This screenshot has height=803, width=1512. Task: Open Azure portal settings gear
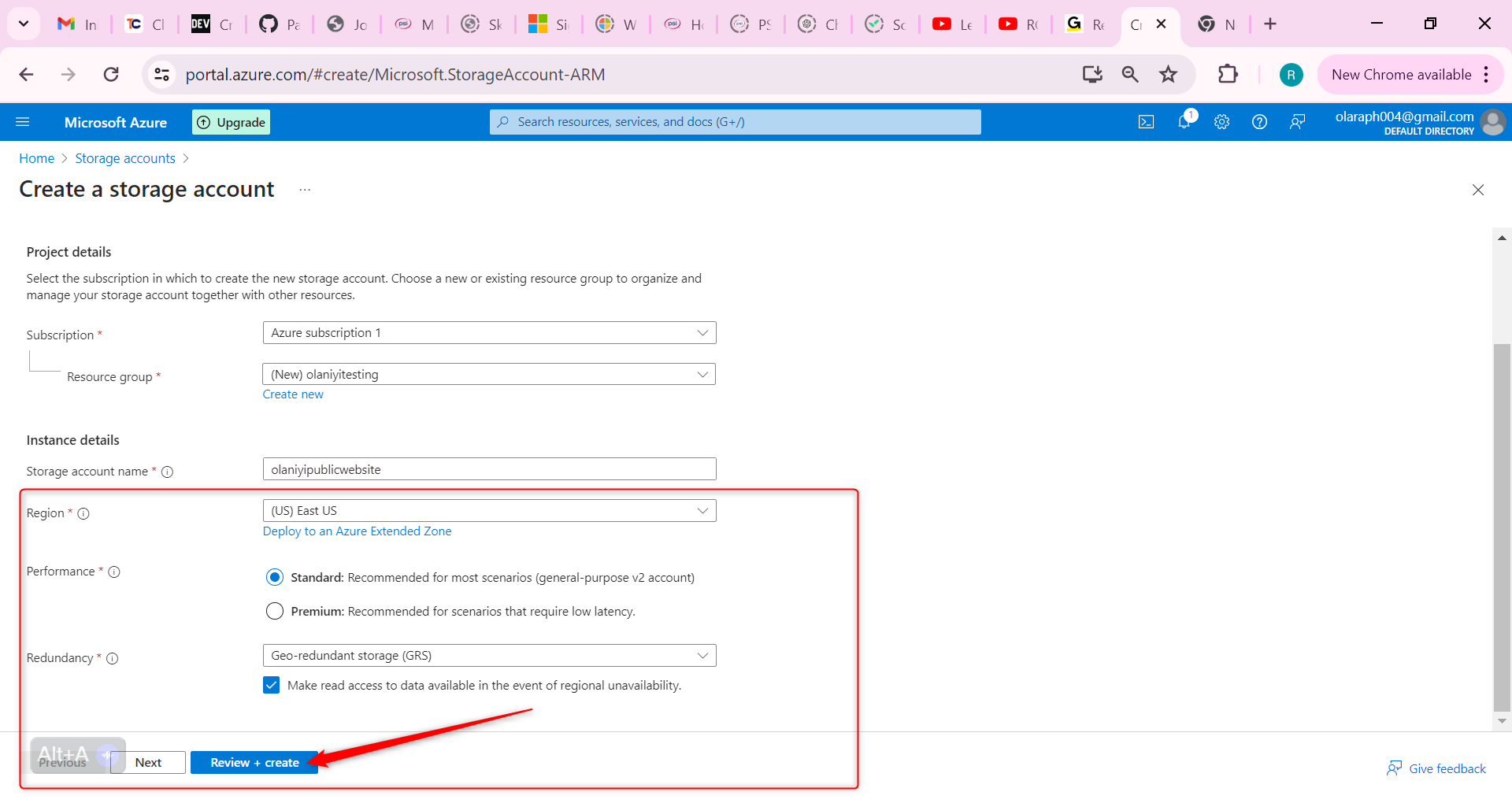pos(1222,122)
